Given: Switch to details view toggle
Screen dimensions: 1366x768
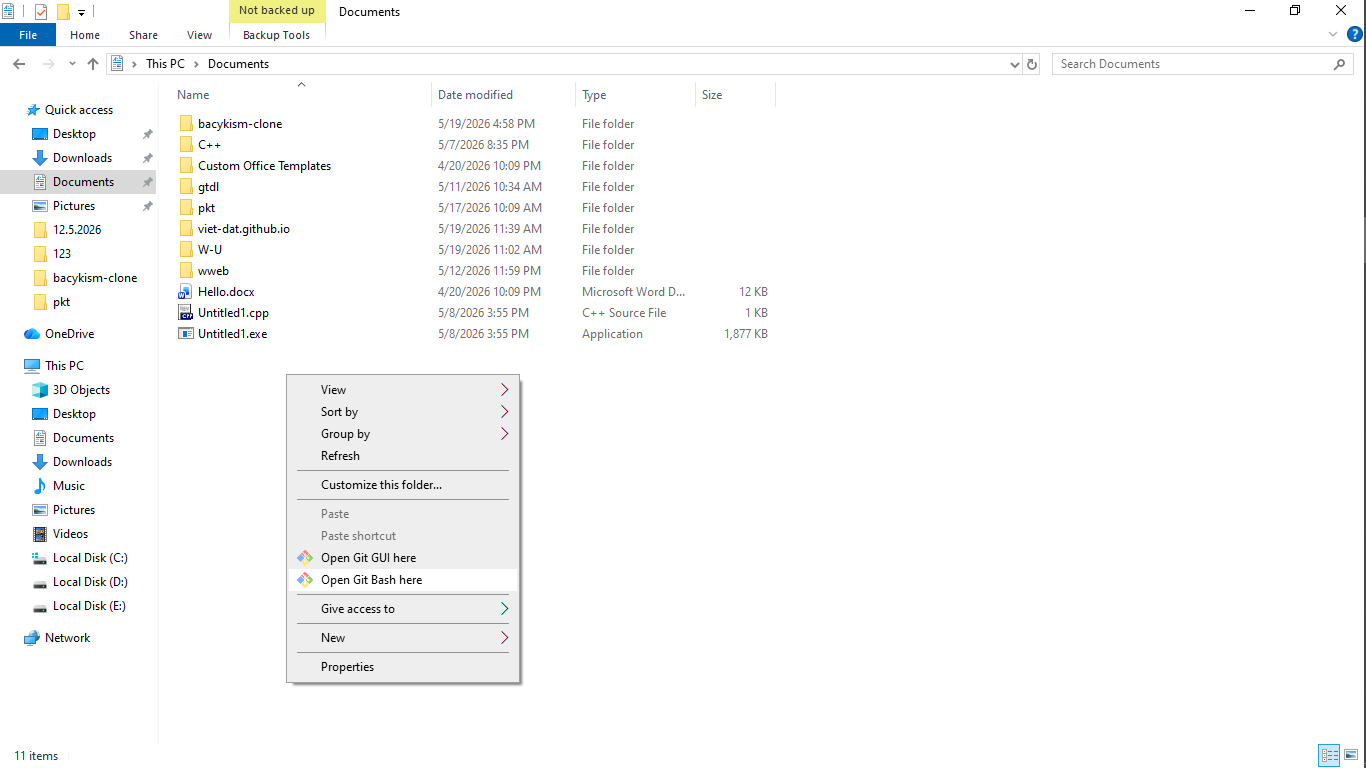Looking at the screenshot, I should (1329, 756).
